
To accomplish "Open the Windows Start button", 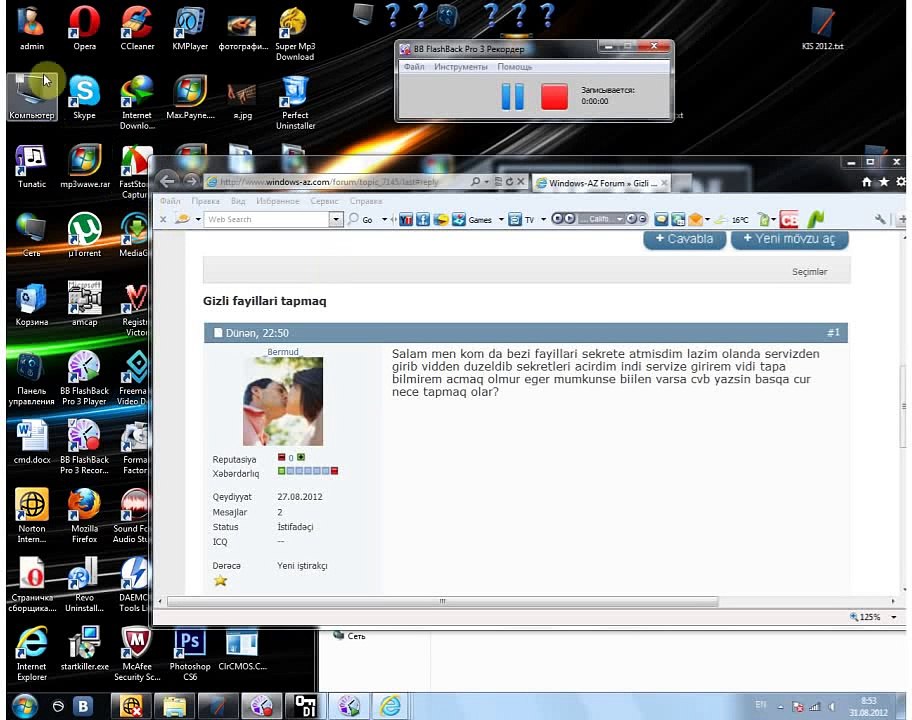I will click(24, 706).
